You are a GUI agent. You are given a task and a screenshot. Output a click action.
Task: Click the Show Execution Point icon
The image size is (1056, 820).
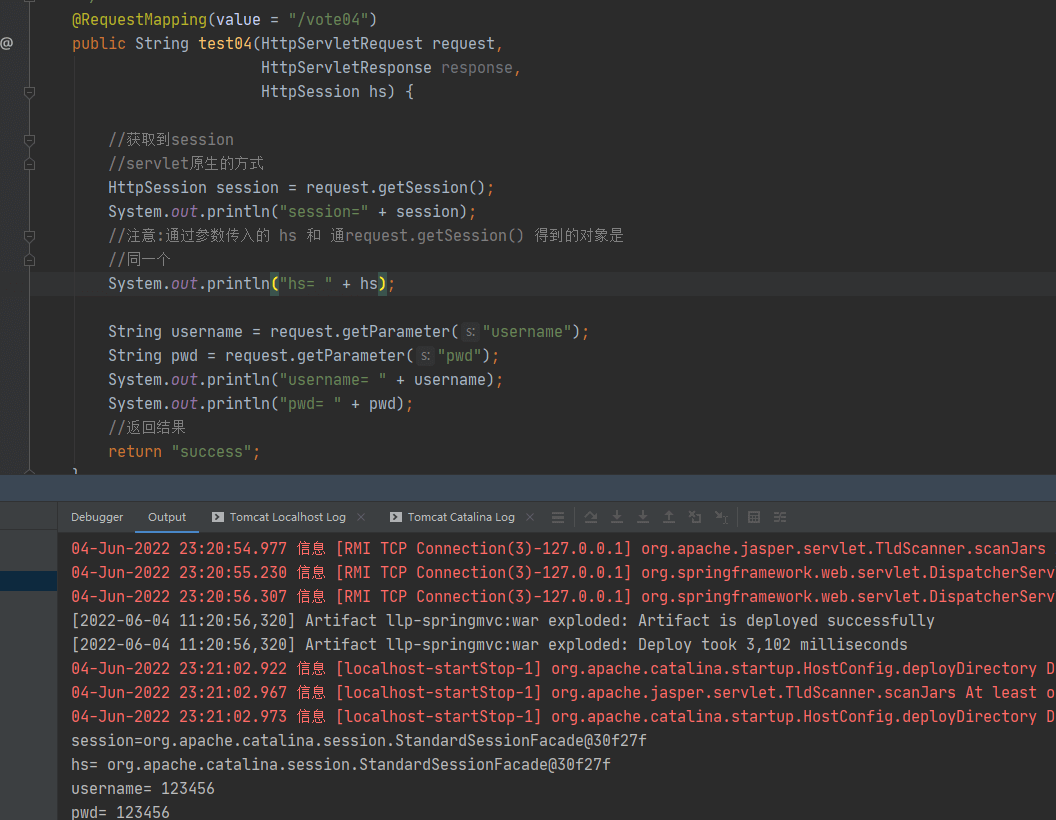point(558,517)
